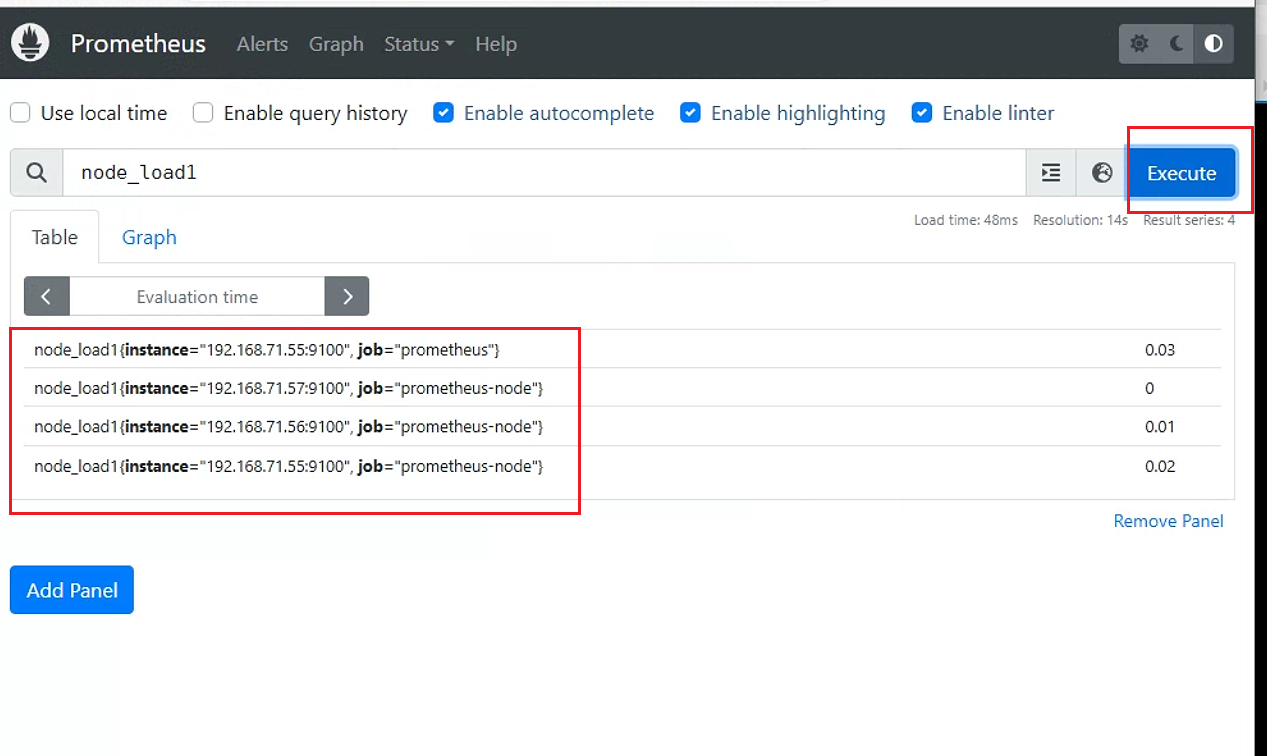The height and width of the screenshot is (756, 1267).
Task: Open the Alerts page from the navbar
Action: [262, 44]
